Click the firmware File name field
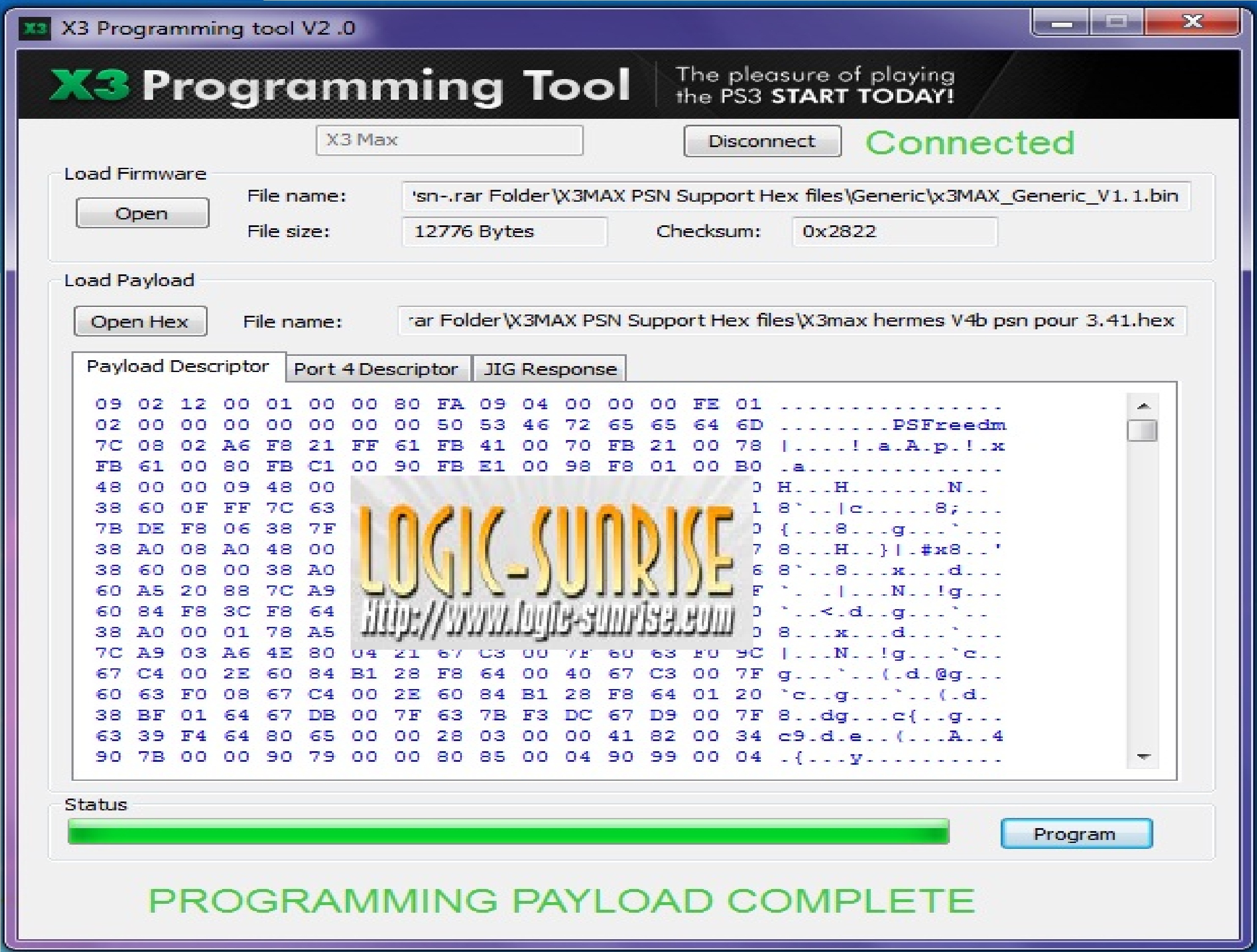 click(x=796, y=197)
